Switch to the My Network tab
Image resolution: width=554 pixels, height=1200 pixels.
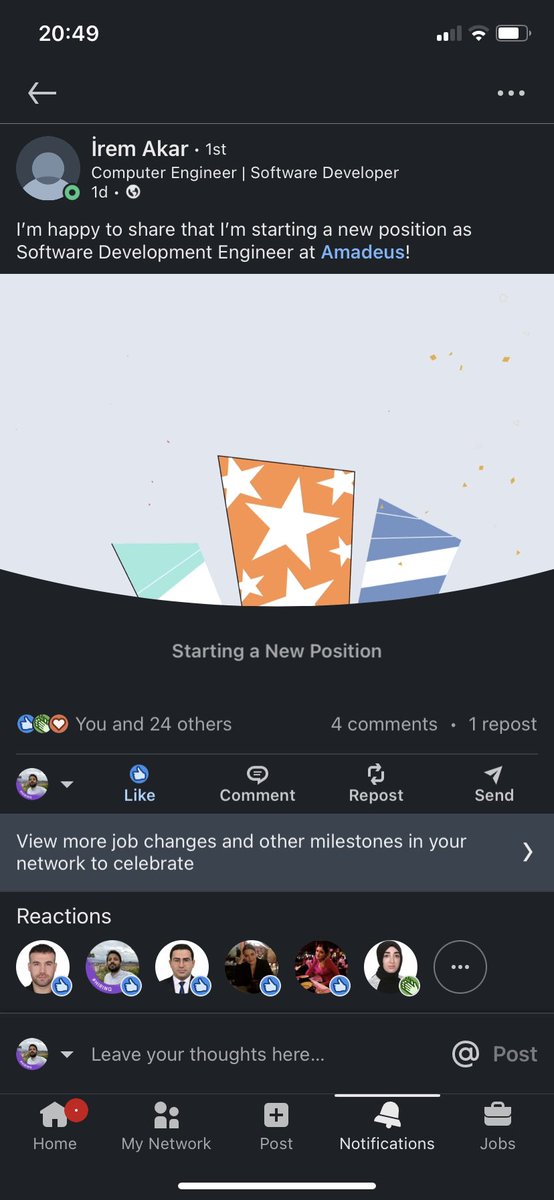[166, 1125]
